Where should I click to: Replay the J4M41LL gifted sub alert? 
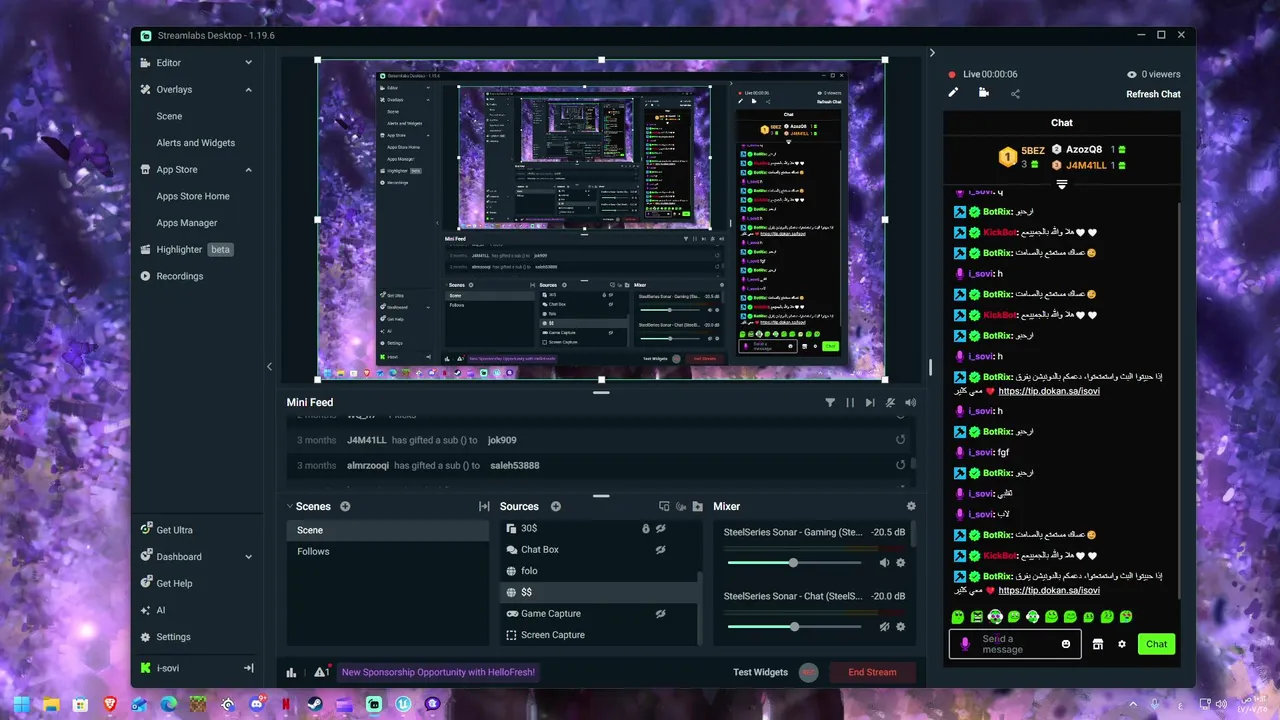900,440
